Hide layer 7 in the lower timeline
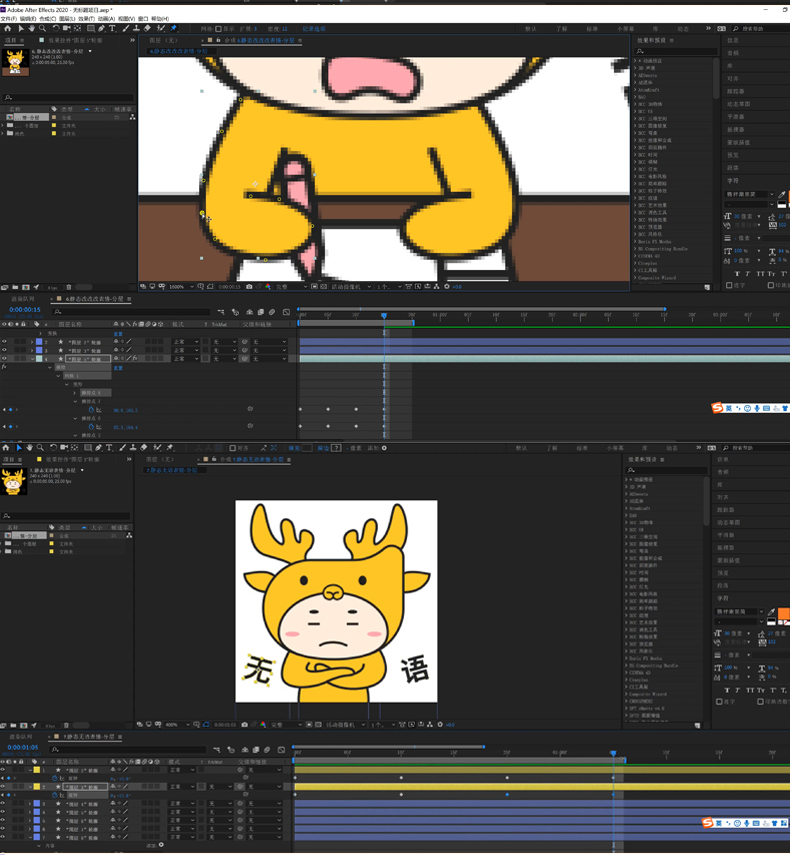This screenshot has width=790, height=855. point(3,837)
